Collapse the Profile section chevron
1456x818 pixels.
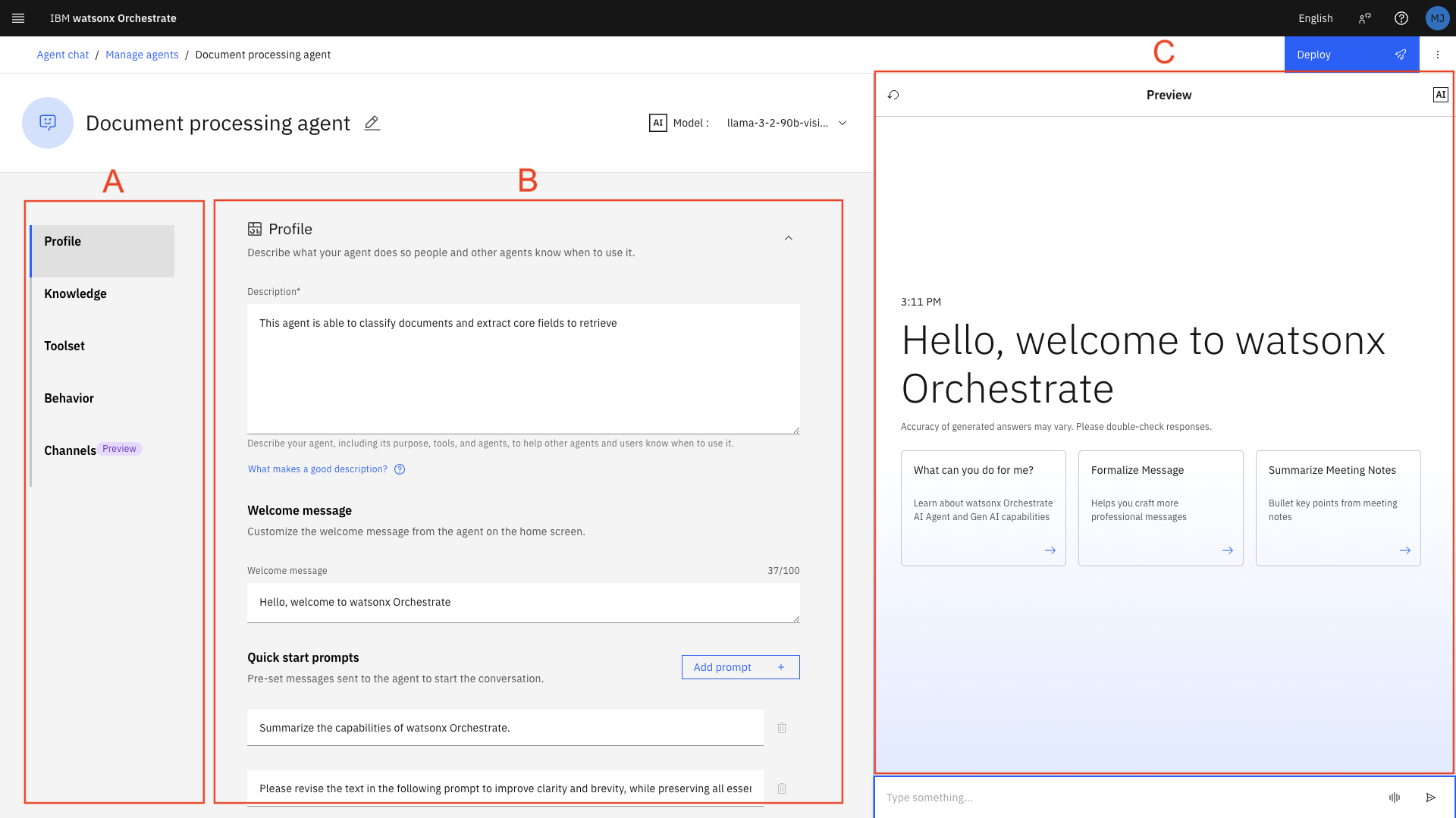click(789, 238)
